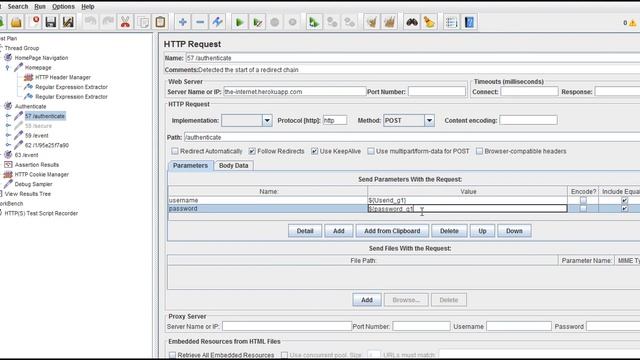Uncheck the Follow Redirects checkbox

pos(252,151)
